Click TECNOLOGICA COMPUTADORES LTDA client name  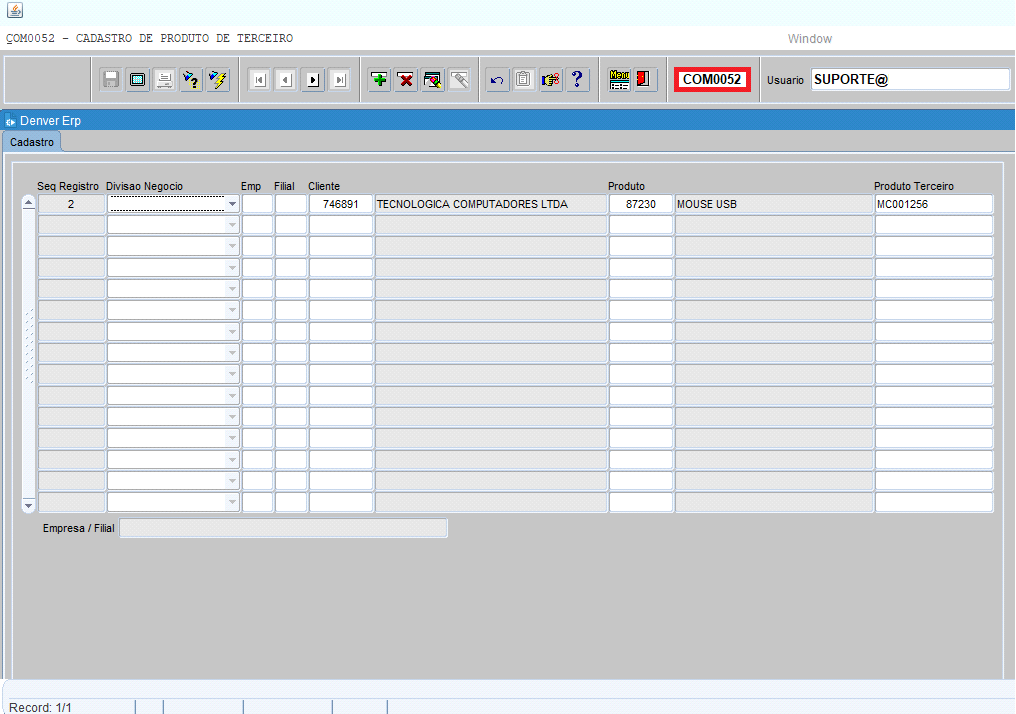(x=491, y=204)
